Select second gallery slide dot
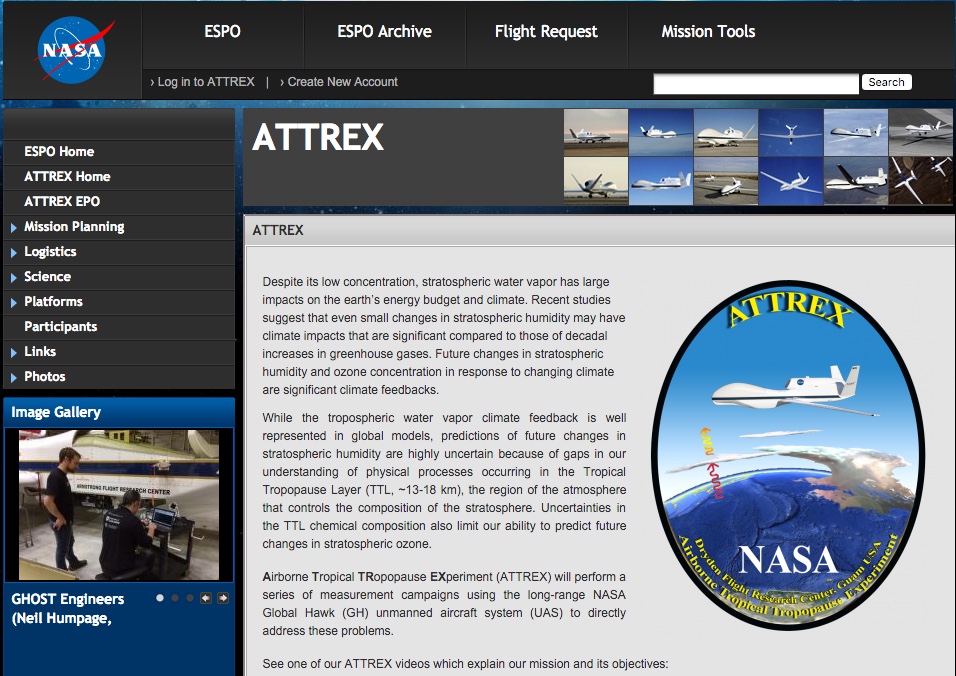 (x=175, y=598)
